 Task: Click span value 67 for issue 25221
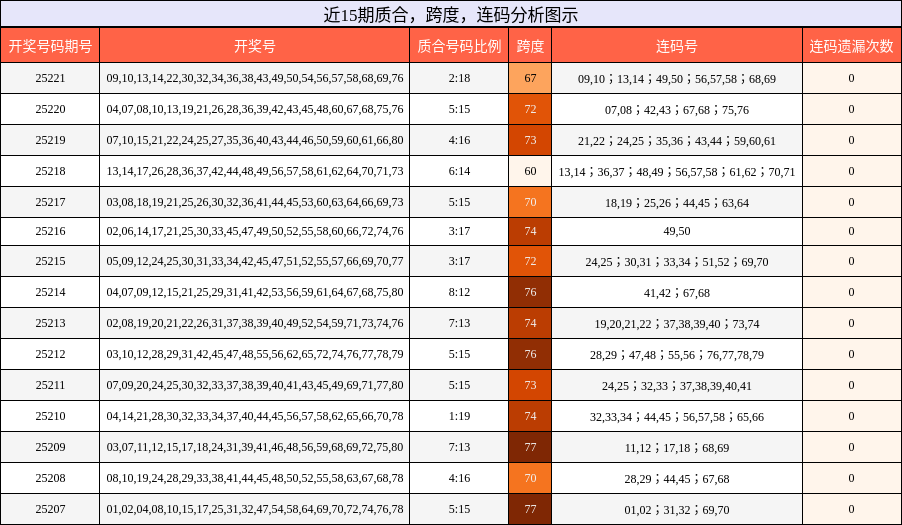pyautogui.click(x=530, y=78)
